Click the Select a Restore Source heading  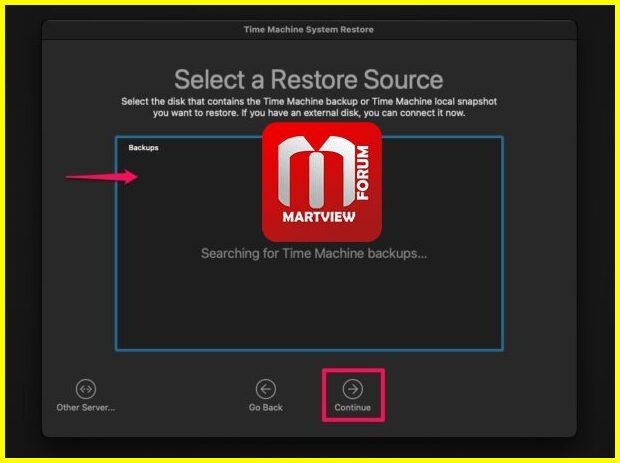309,79
